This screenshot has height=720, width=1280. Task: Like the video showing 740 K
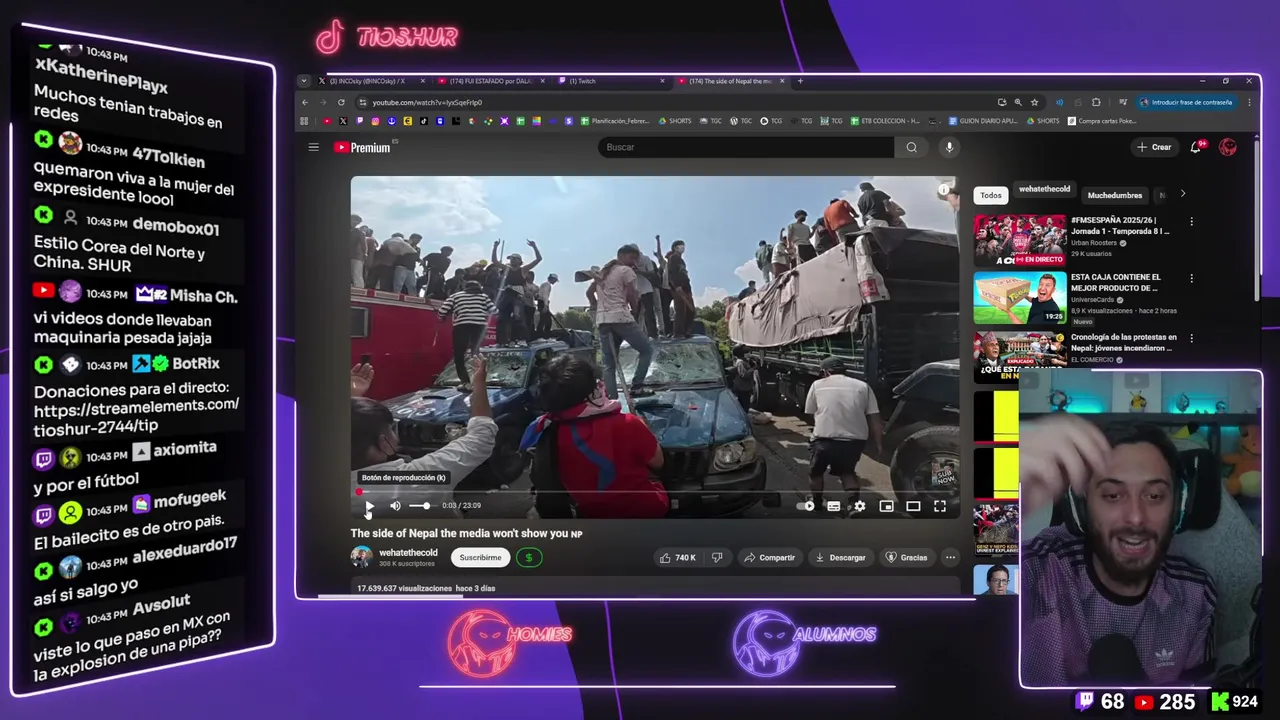click(678, 557)
